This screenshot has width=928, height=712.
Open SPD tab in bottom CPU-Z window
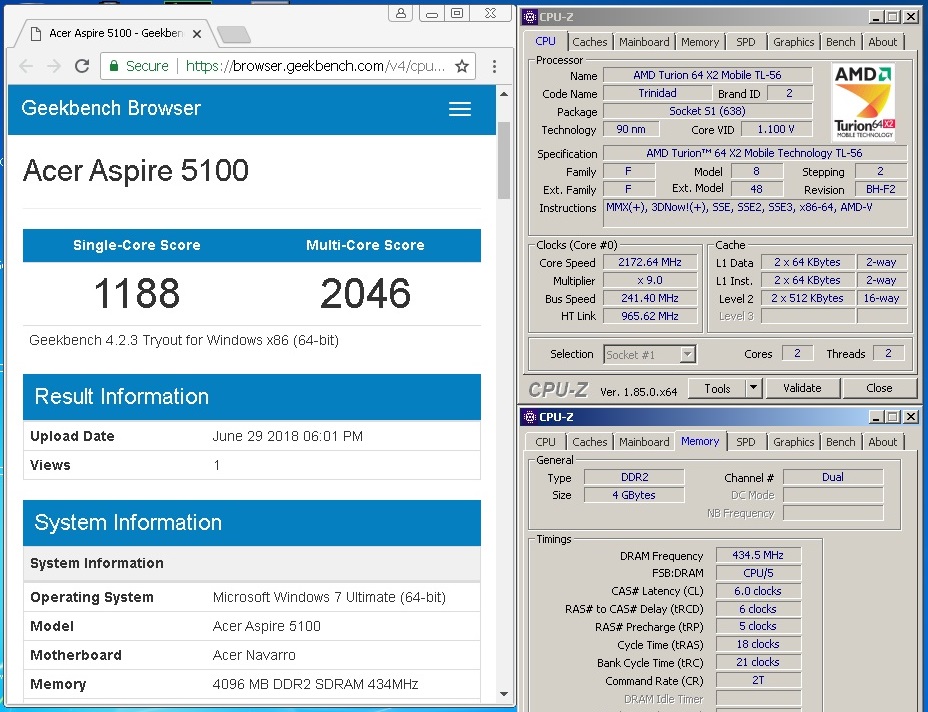pos(746,442)
